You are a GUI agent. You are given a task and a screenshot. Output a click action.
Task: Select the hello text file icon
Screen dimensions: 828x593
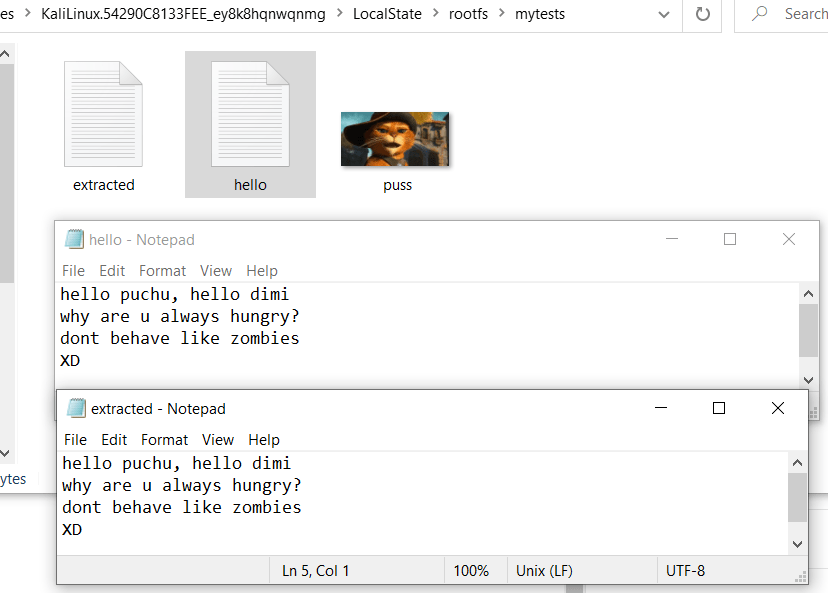[250, 114]
